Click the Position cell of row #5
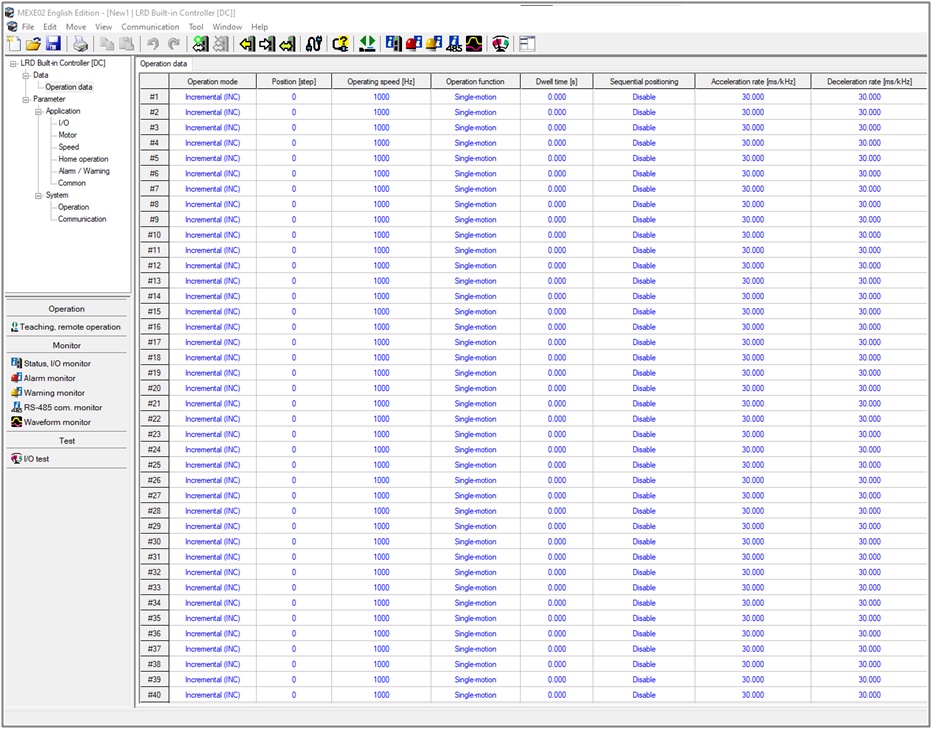Image resolution: width=932 pixels, height=729 pixels. pyautogui.click(x=294, y=158)
